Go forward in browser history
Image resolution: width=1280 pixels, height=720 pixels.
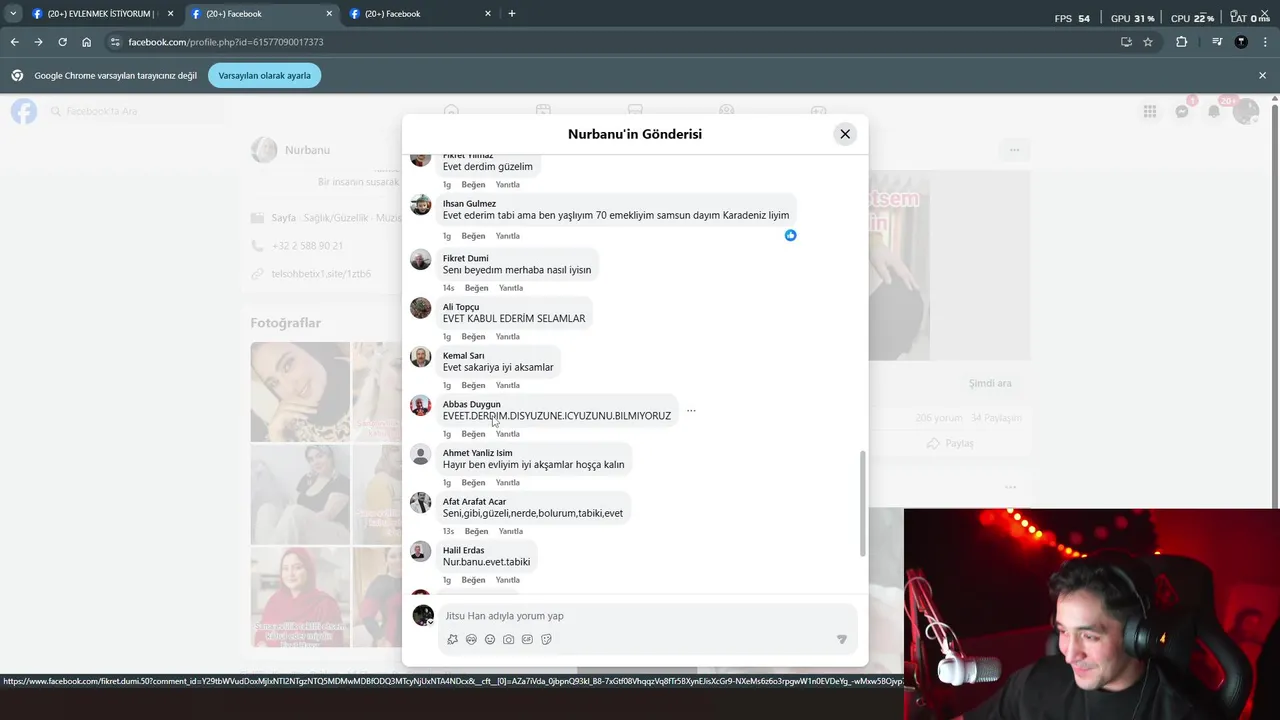coord(38,42)
